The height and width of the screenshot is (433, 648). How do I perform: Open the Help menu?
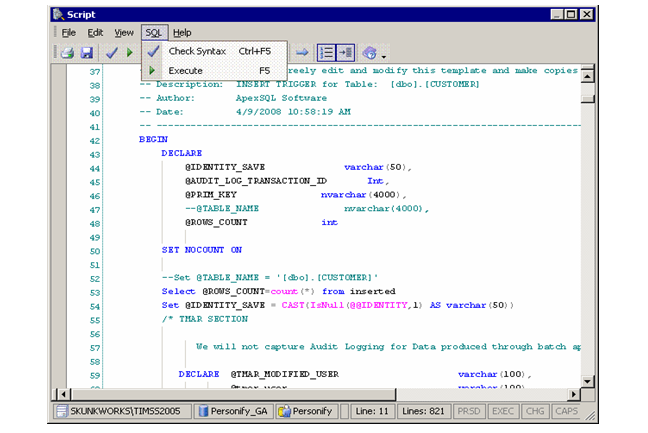(x=182, y=33)
